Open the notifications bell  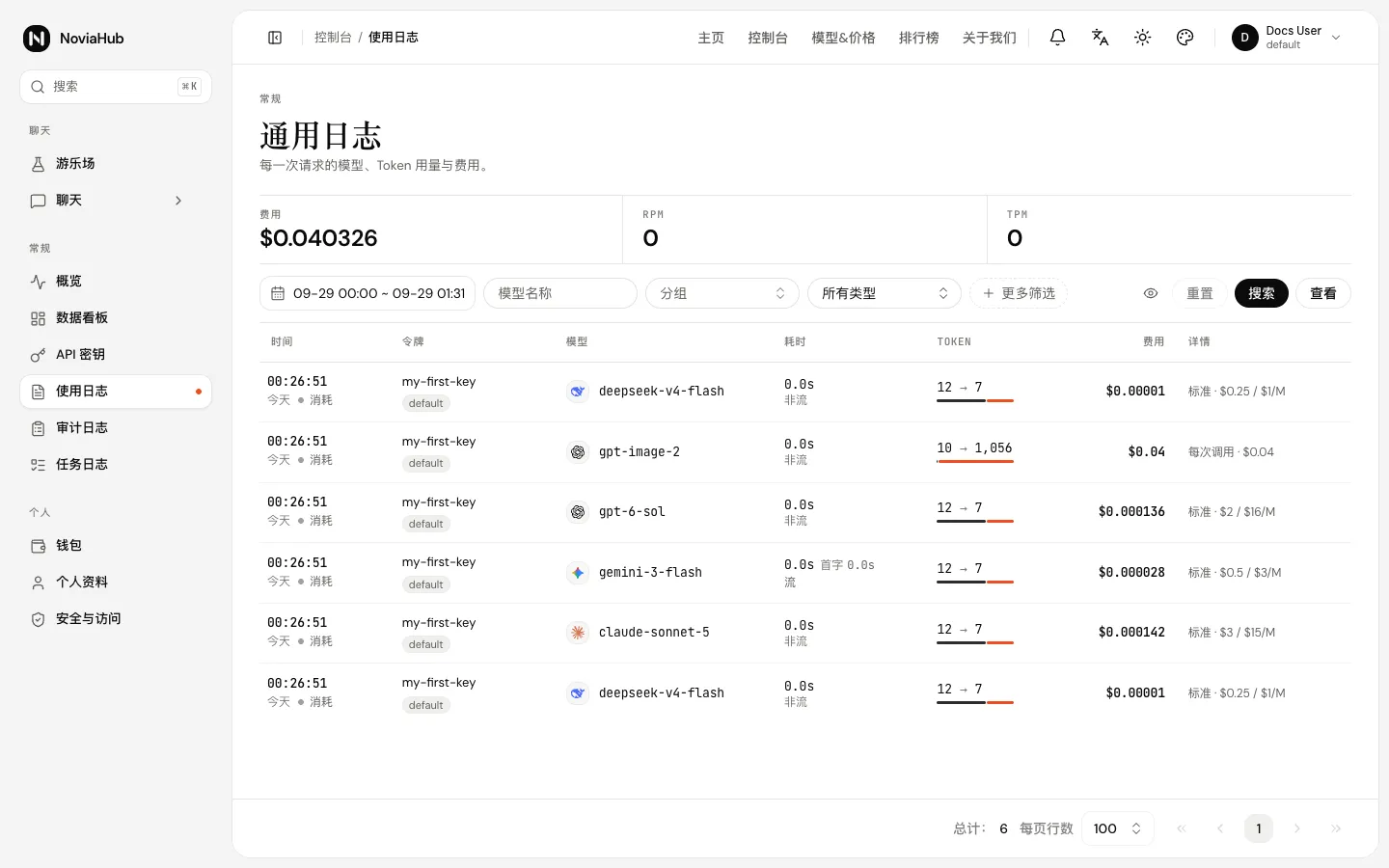(x=1057, y=38)
